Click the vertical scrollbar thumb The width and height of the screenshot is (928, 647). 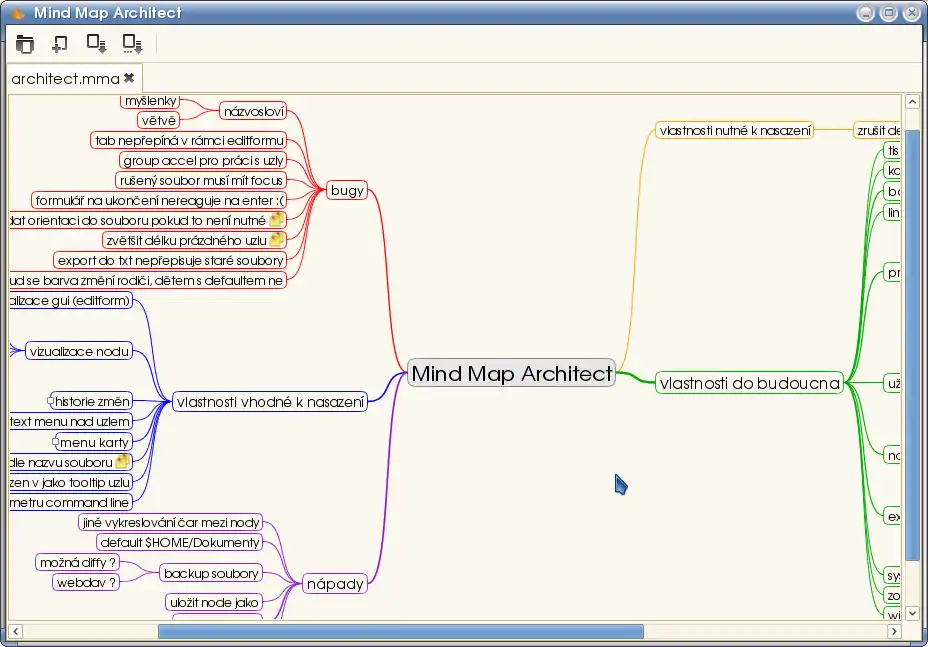pyautogui.click(x=912, y=345)
